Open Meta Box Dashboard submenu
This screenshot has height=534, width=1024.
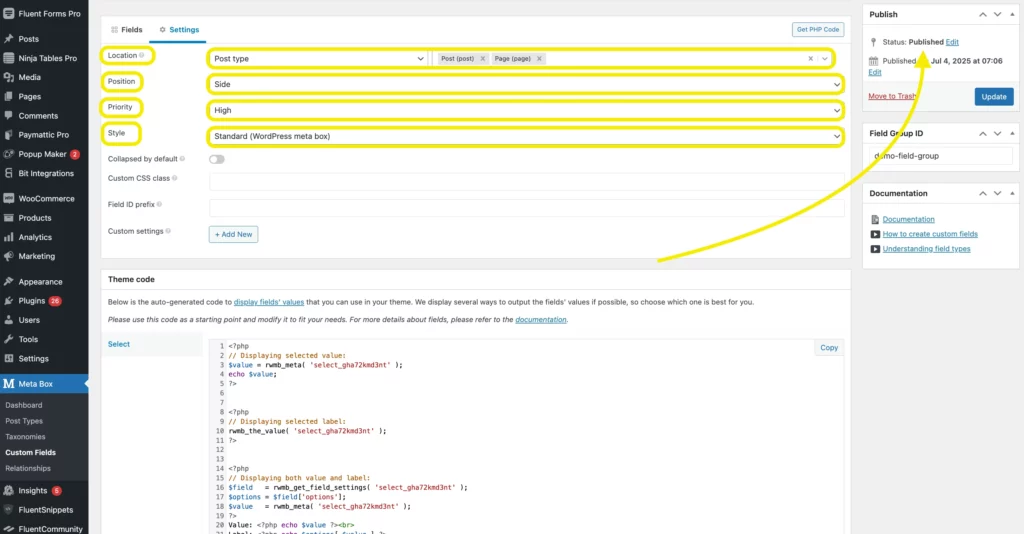coord(24,405)
